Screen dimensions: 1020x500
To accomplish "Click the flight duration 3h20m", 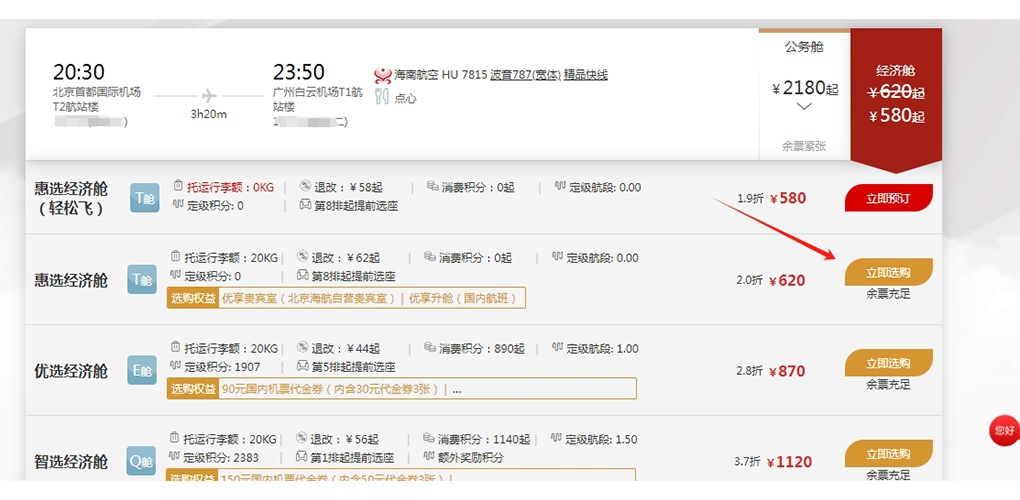I will point(209,114).
